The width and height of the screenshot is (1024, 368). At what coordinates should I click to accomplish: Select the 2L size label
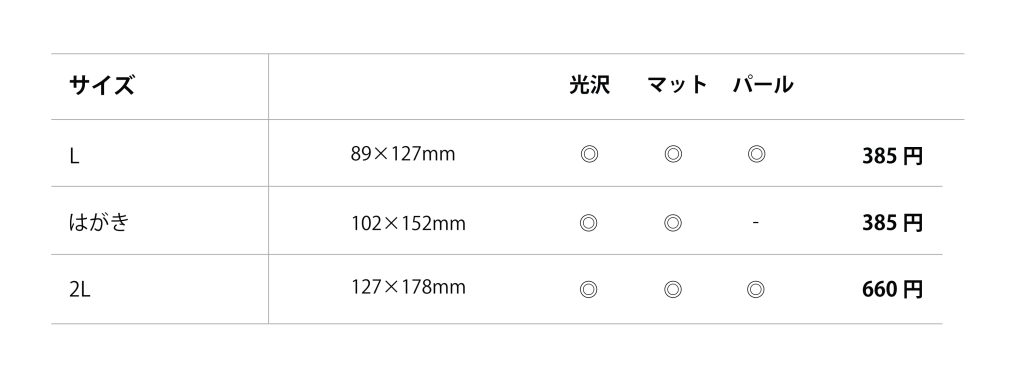80,290
